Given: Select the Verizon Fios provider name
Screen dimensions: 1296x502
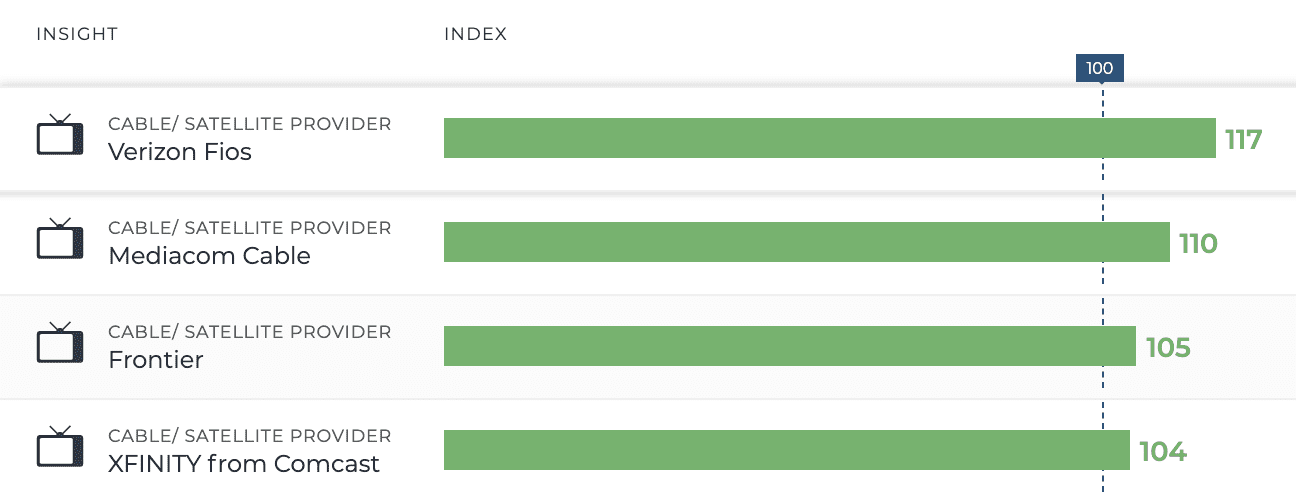Looking at the screenshot, I should (x=180, y=152).
